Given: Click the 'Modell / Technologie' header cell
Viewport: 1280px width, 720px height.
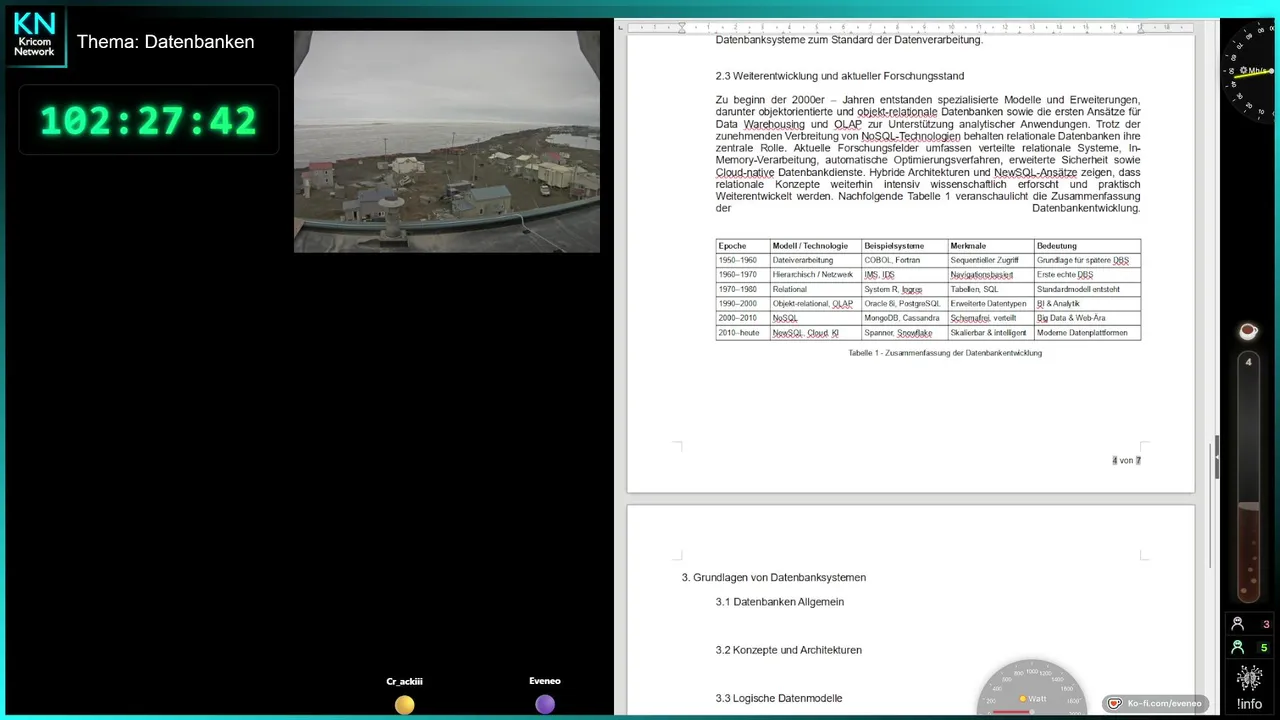Looking at the screenshot, I should [816, 246].
